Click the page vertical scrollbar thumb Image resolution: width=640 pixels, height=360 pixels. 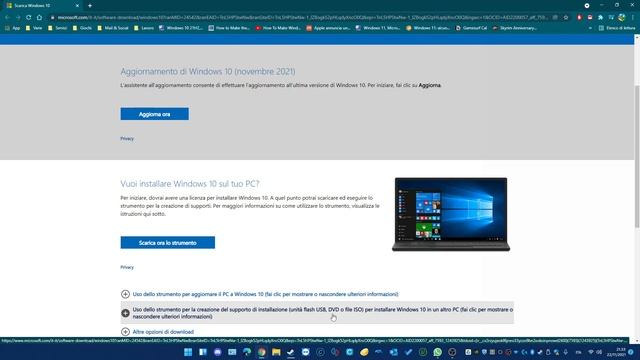coord(637,156)
